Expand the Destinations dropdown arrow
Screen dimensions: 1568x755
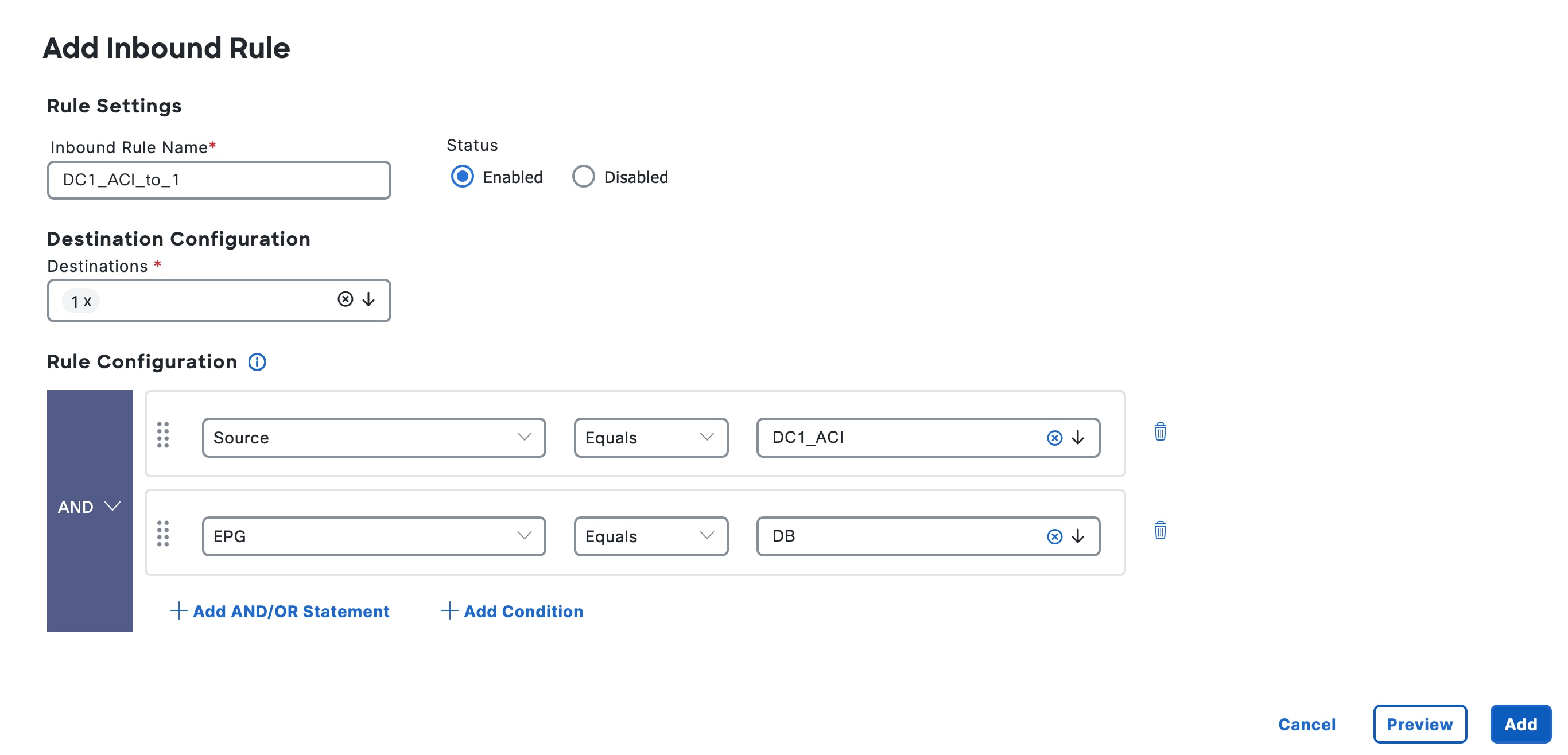pyautogui.click(x=368, y=299)
